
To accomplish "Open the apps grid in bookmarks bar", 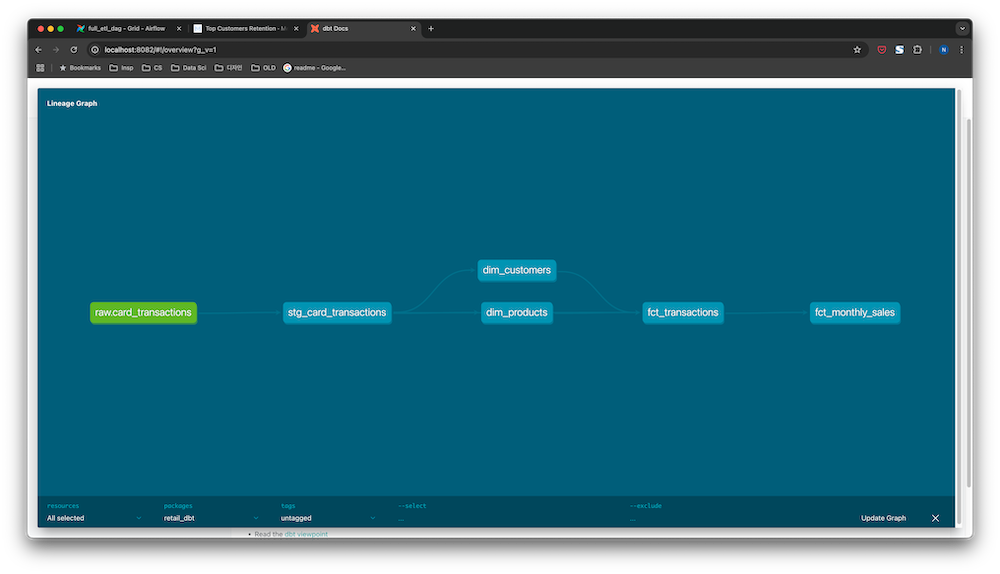I will click(40, 68).
